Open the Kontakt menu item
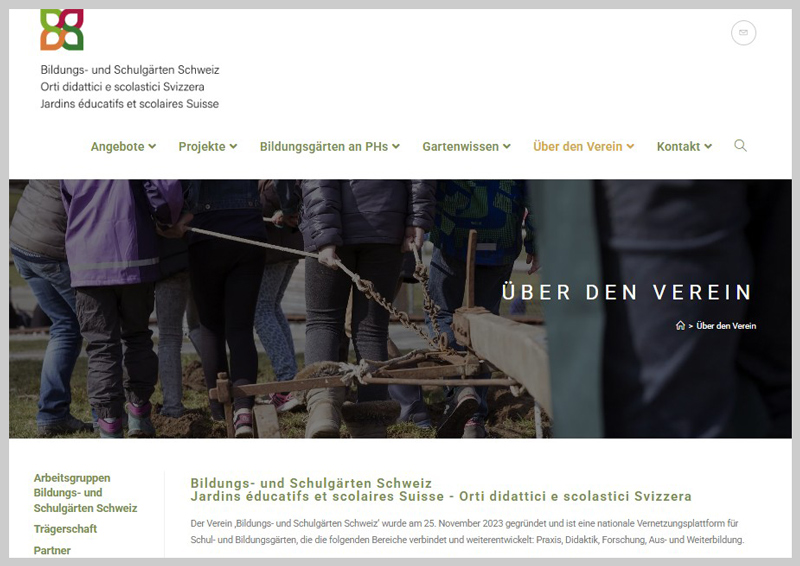 point(678,147)
